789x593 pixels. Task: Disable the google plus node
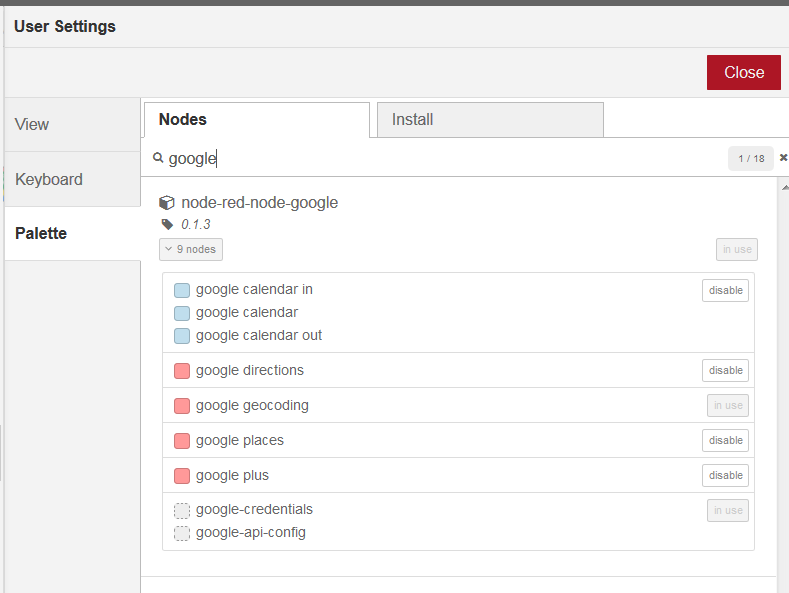(725, 475)
